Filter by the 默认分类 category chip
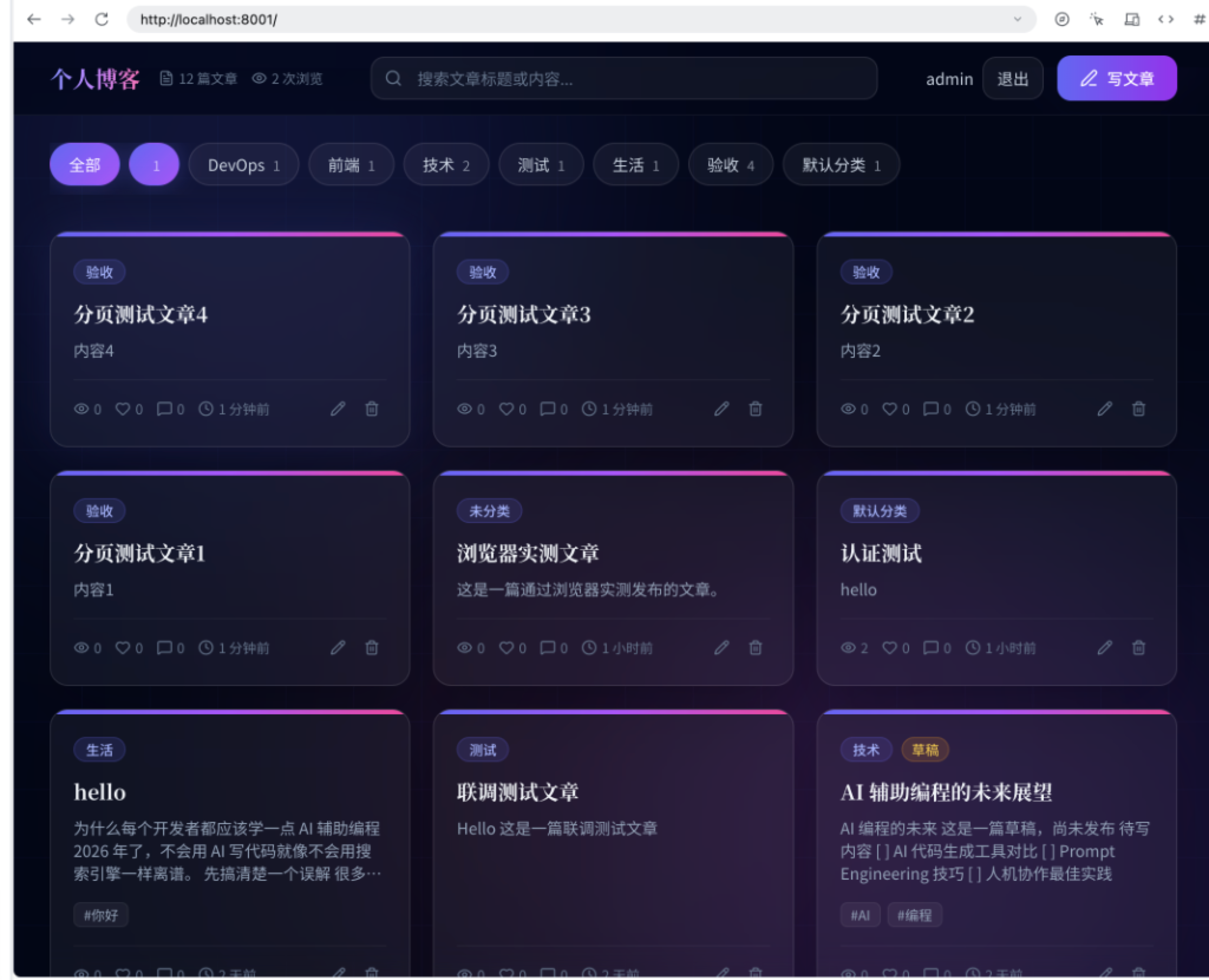Screen dimensions: 1209x980 pos(841,165)
